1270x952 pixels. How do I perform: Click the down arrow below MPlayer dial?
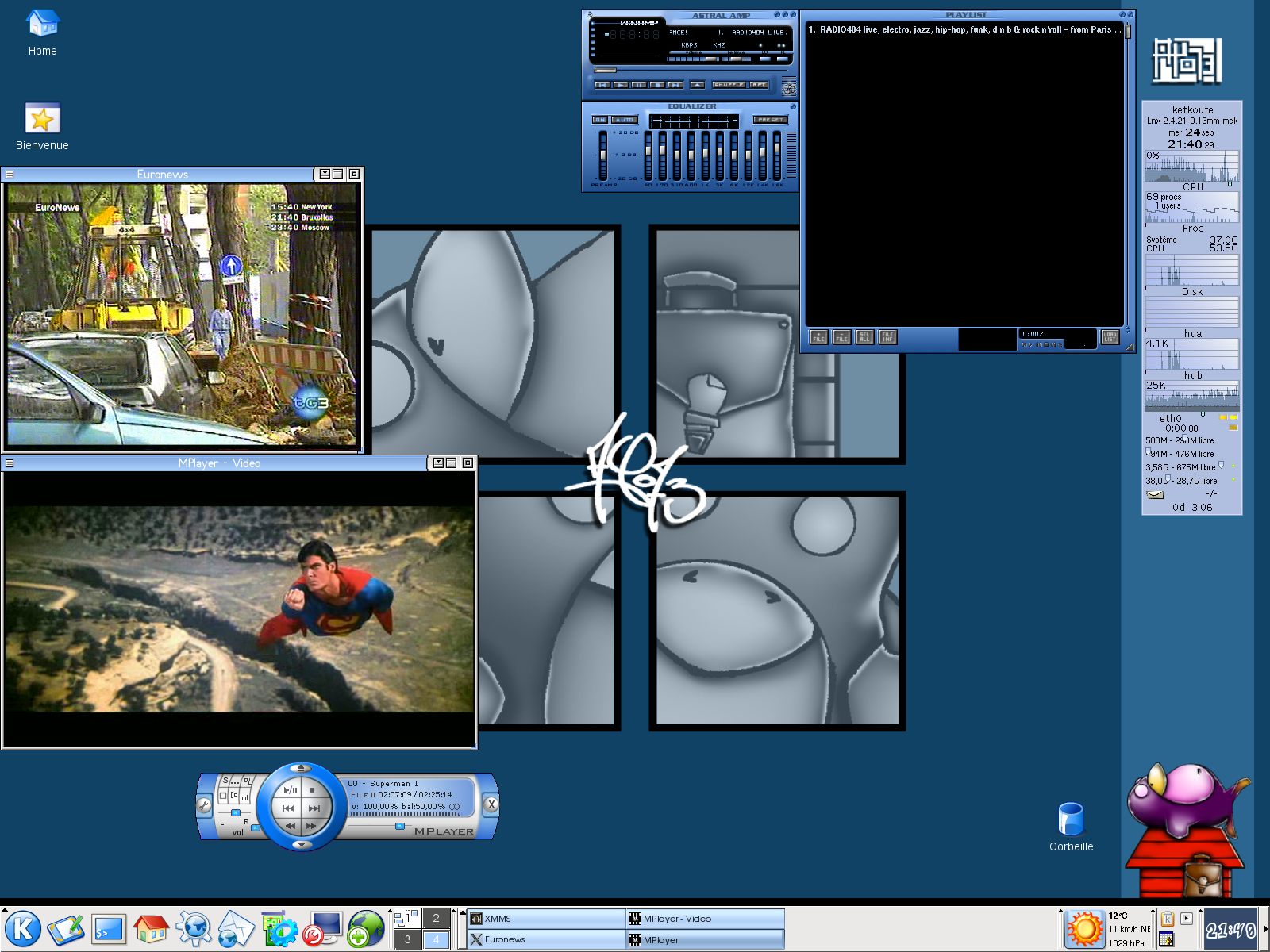click(x=302, y=844)
